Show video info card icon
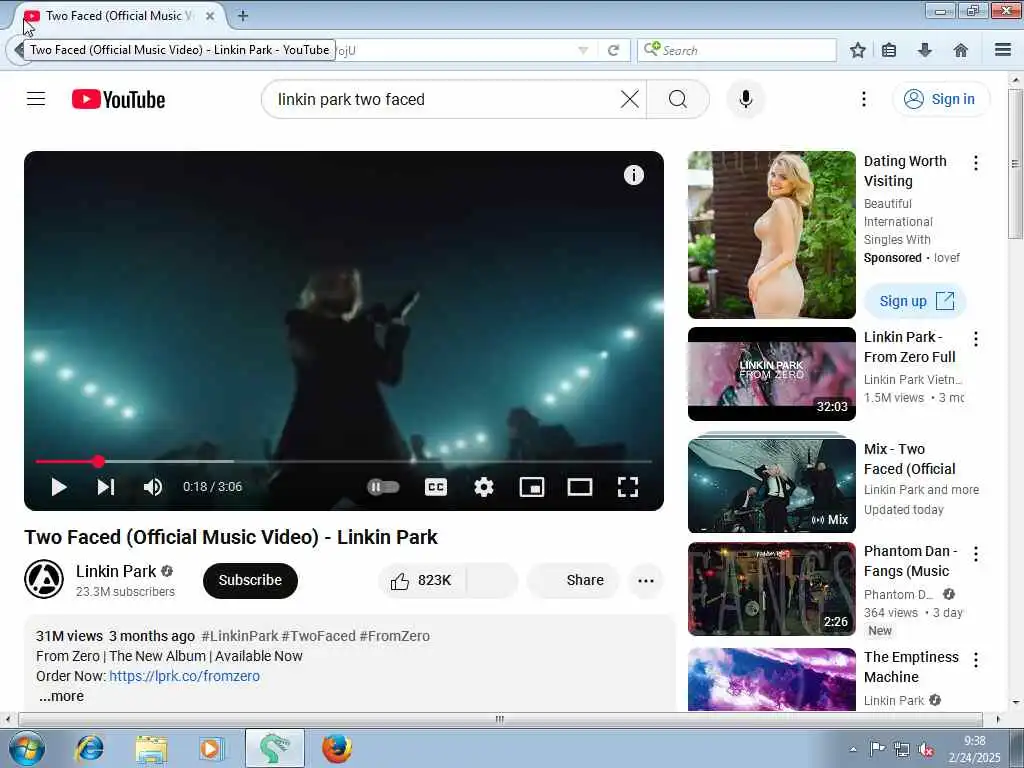The image size is (1024, 768). [x=633, y=175]
